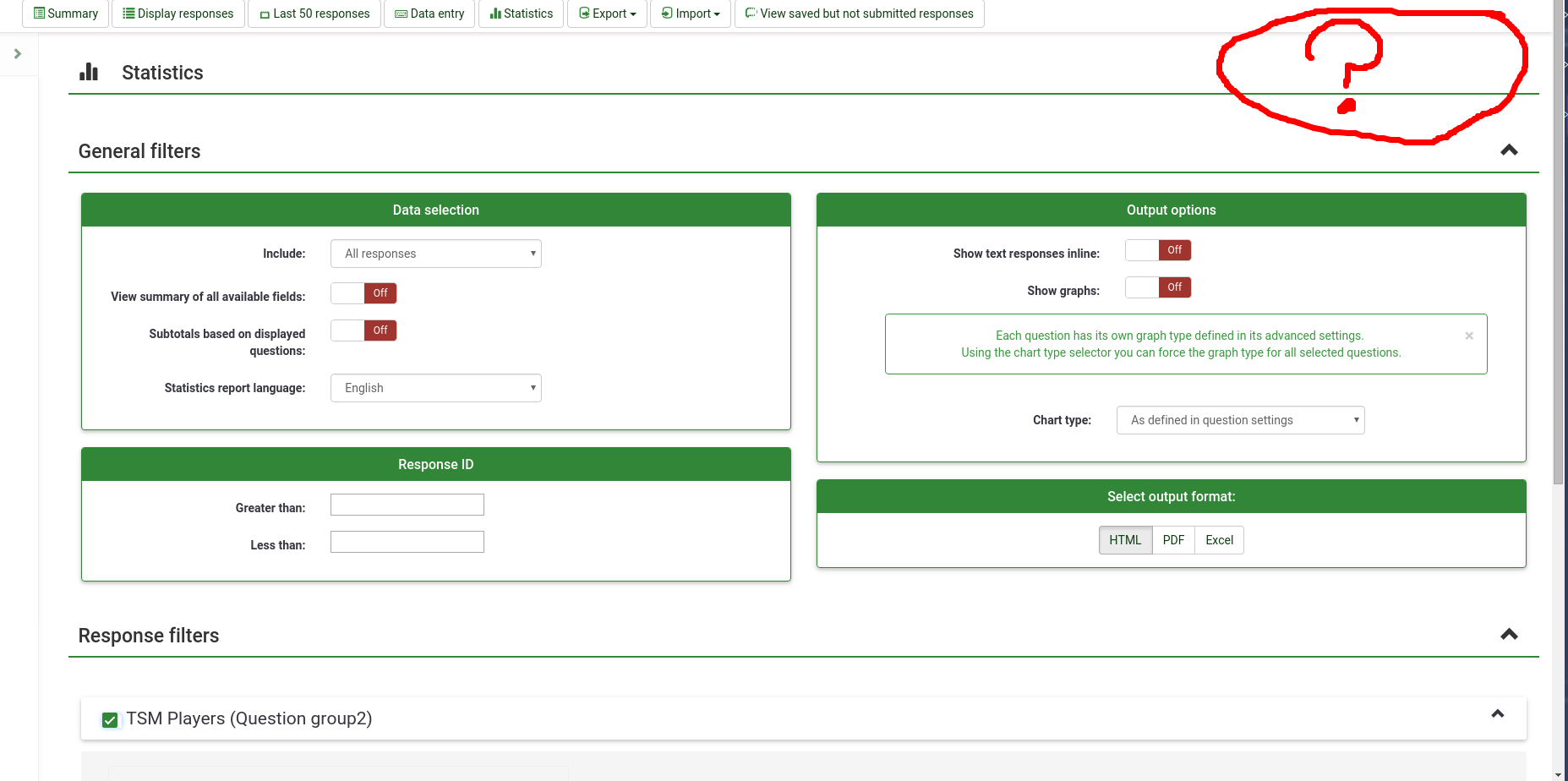Open Last 50 responses
This screenshot has width=1568, height=781.
(314, 14)
